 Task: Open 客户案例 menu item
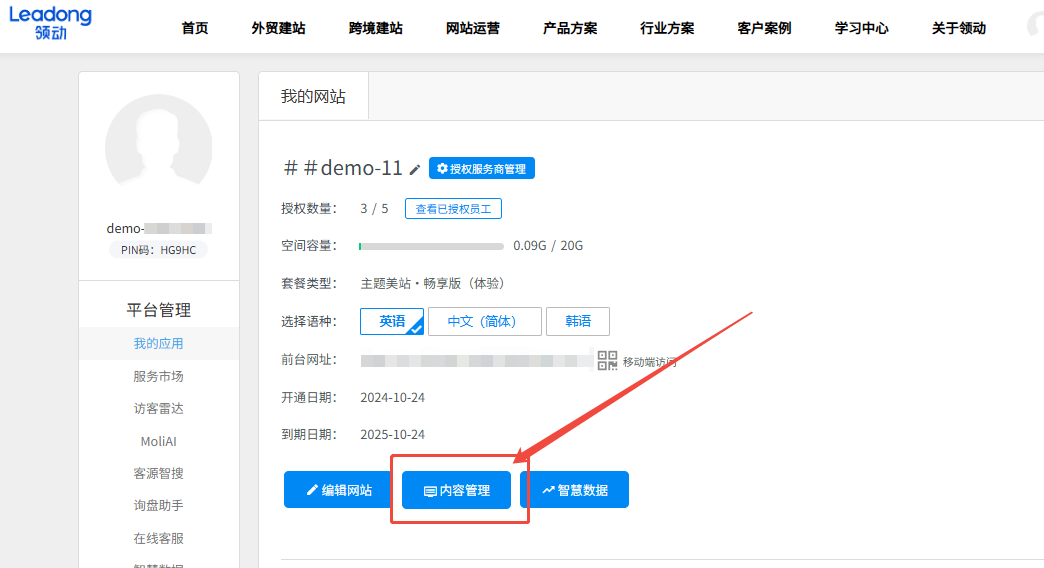764,28
